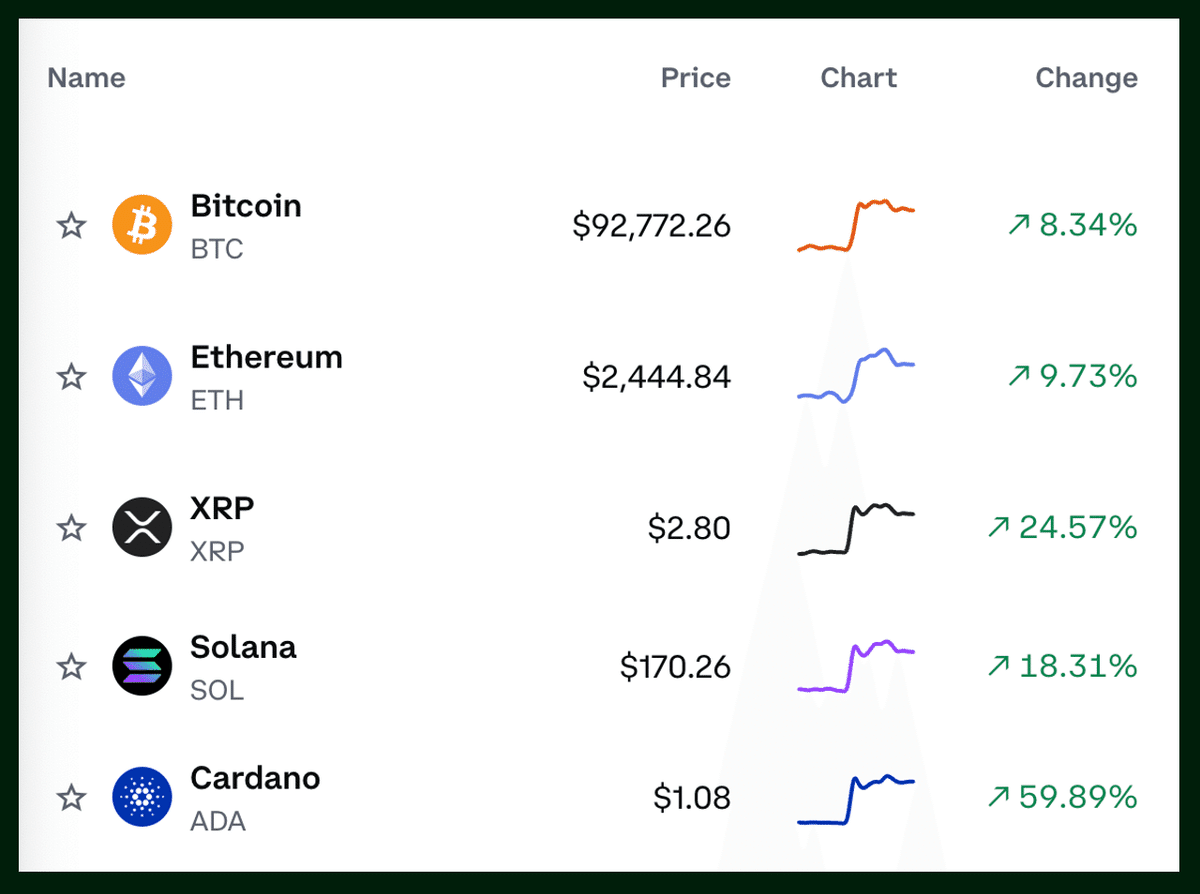Star Bitcoin as a favorite
The image size is (1200, 894).
pos(71,225)
